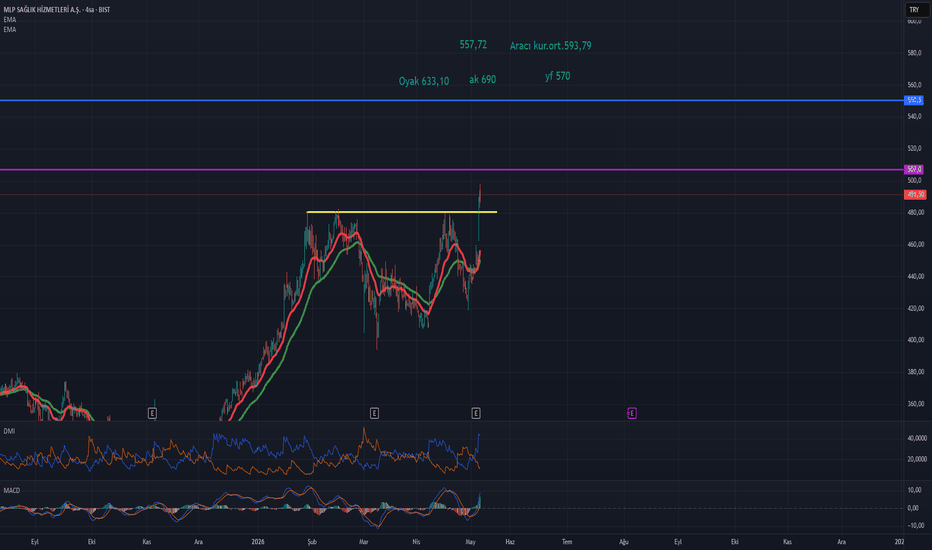The image size is (932, 550).
Task: Click the 400,00 price axis label
Action: coord(915,340)
